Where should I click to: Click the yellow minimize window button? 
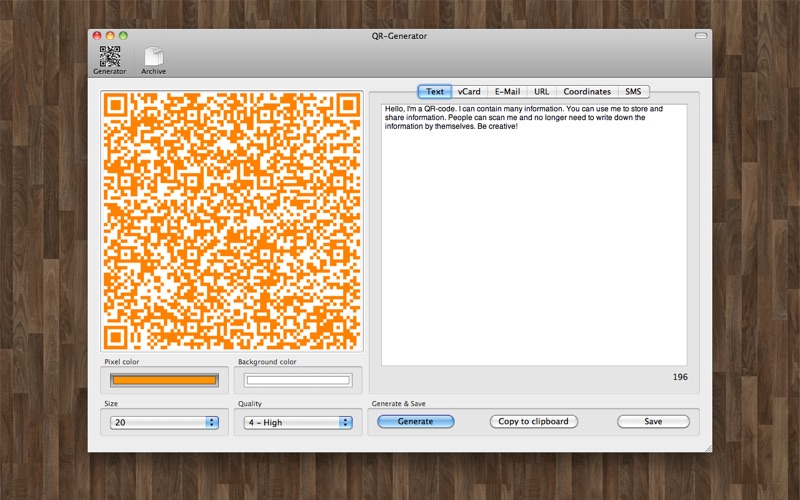click(110, 36)
